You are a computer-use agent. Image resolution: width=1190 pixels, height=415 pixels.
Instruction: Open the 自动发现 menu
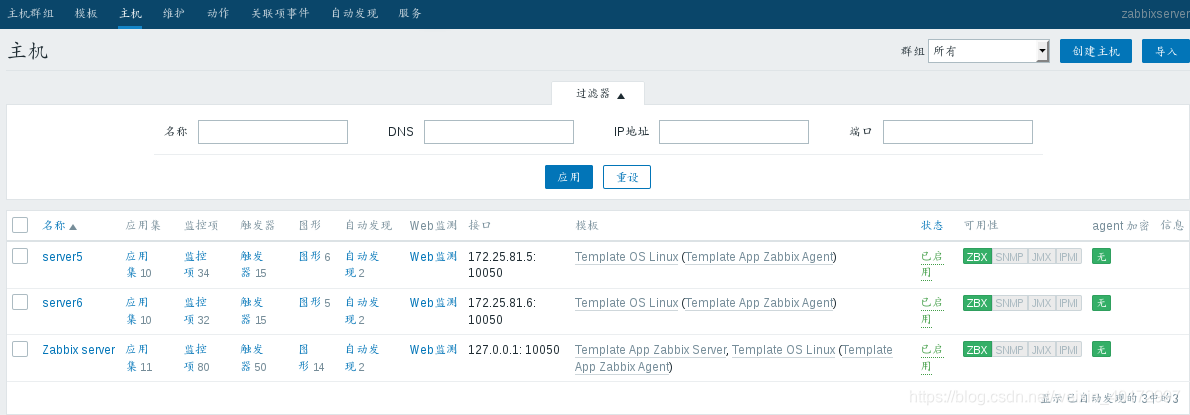click(354, 14)
